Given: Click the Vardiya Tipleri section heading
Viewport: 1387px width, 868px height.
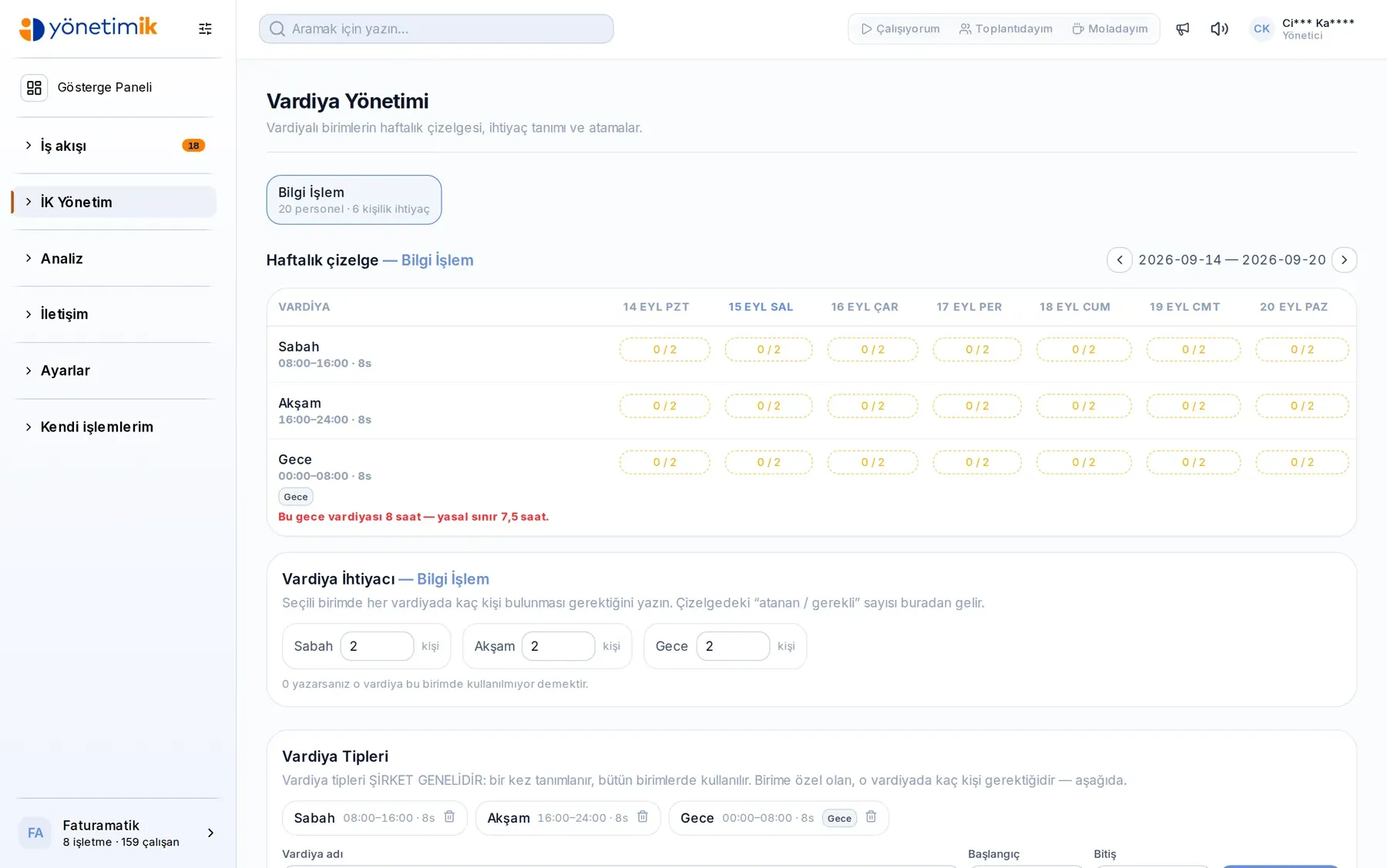Looking at the screenshot, I should pos(335,756).
